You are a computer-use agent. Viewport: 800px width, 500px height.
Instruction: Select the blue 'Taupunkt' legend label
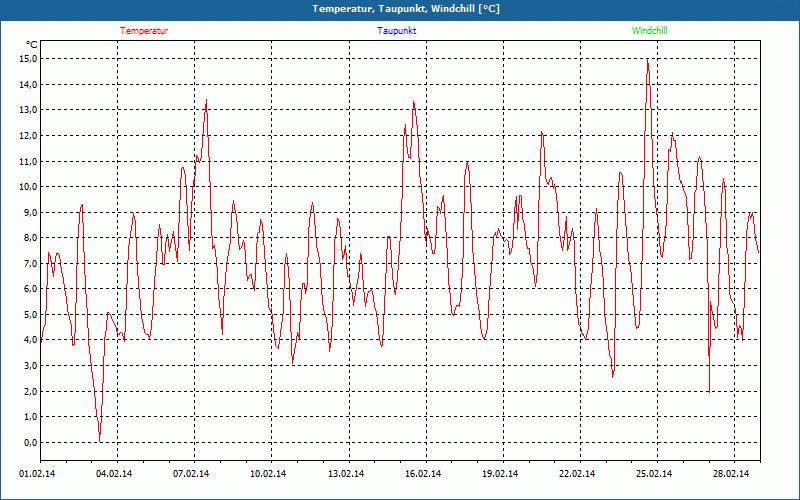pos(396,31)
